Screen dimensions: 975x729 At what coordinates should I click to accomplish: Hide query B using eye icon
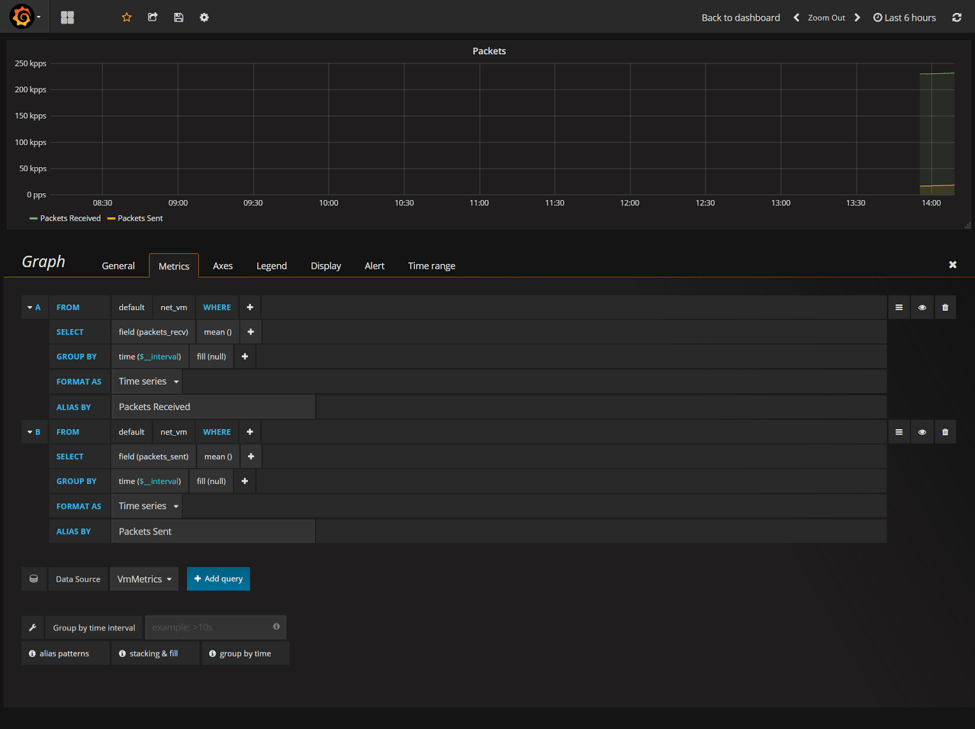pos(922,432)
